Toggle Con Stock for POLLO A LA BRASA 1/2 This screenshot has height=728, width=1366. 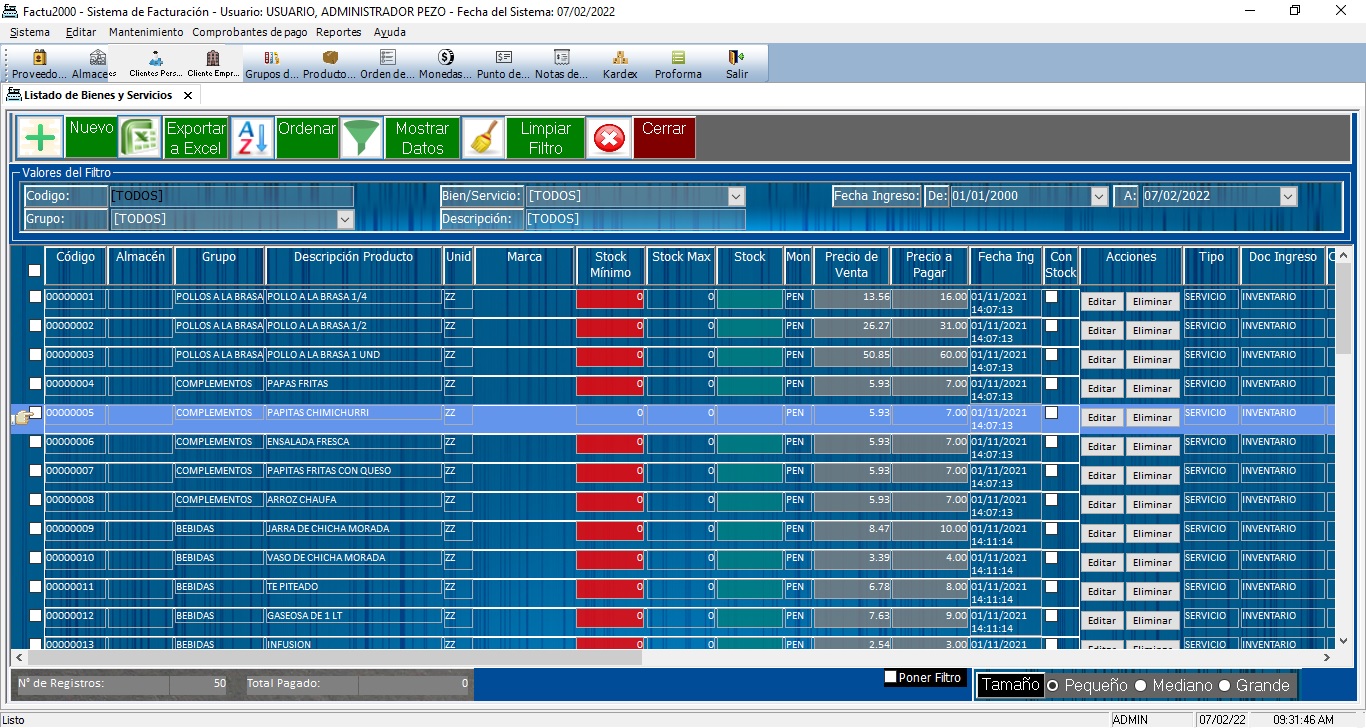tap(1051, 326)
